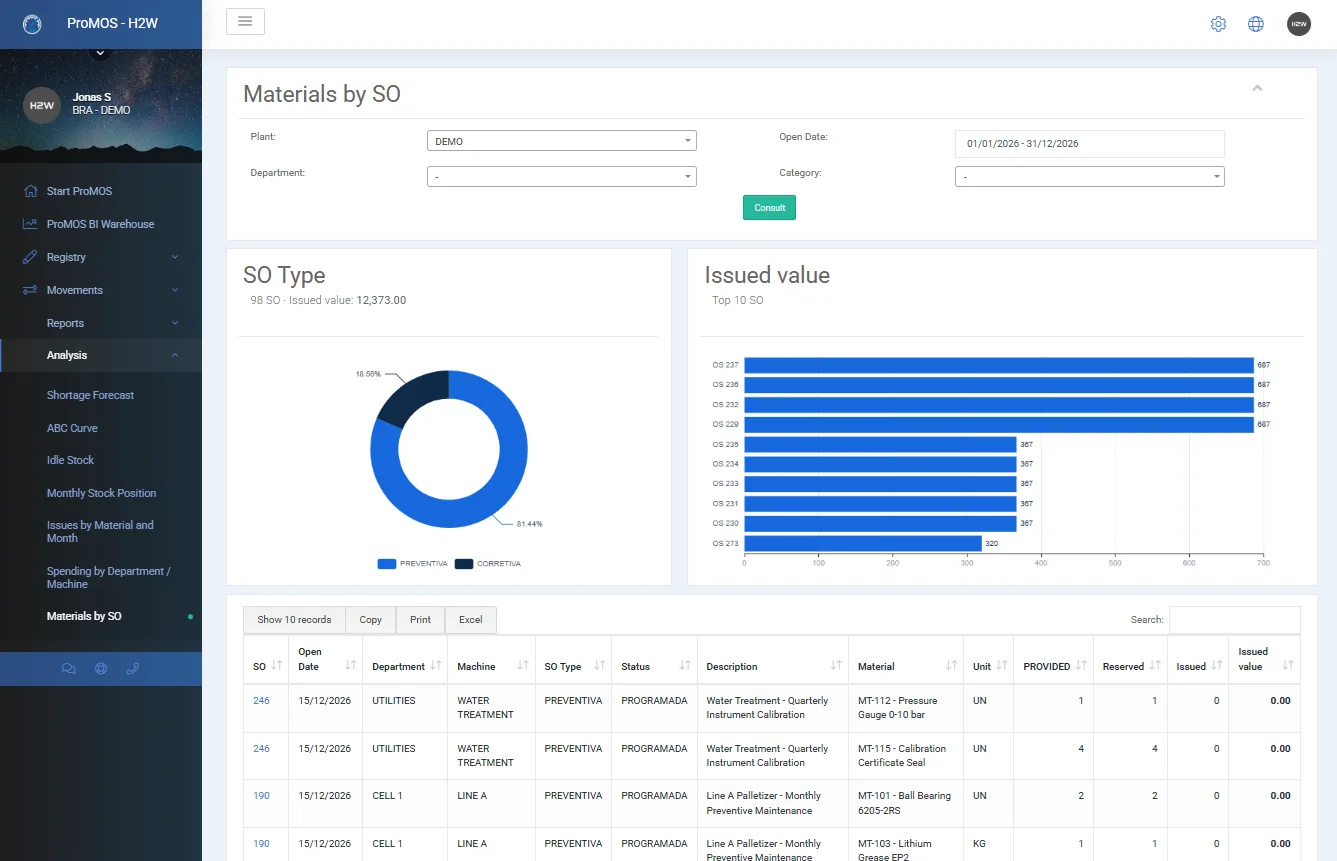Open the Category filter dropdown
Image resolution: width=1337 pixels, height=861 pixels.
click(1090, 177)
